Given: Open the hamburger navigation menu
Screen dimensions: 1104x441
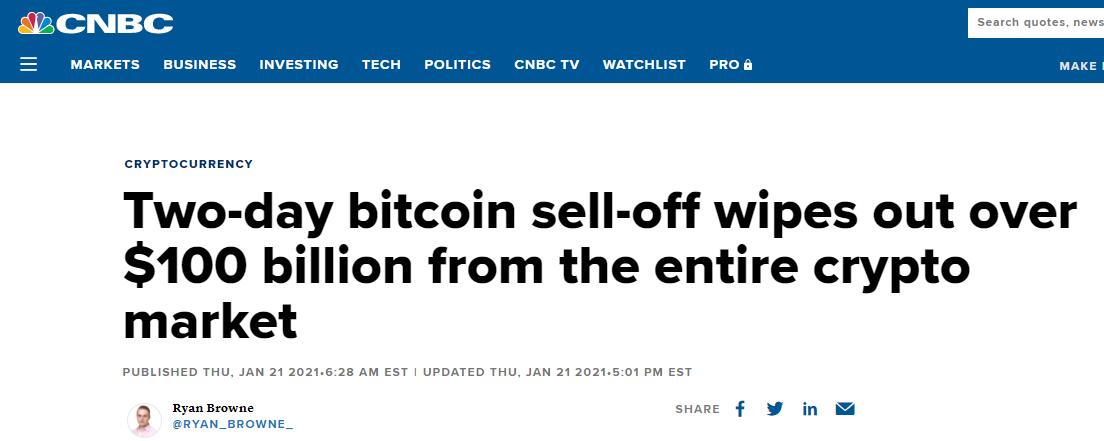Looking at the screenshot, I should [x=28, y=65].
